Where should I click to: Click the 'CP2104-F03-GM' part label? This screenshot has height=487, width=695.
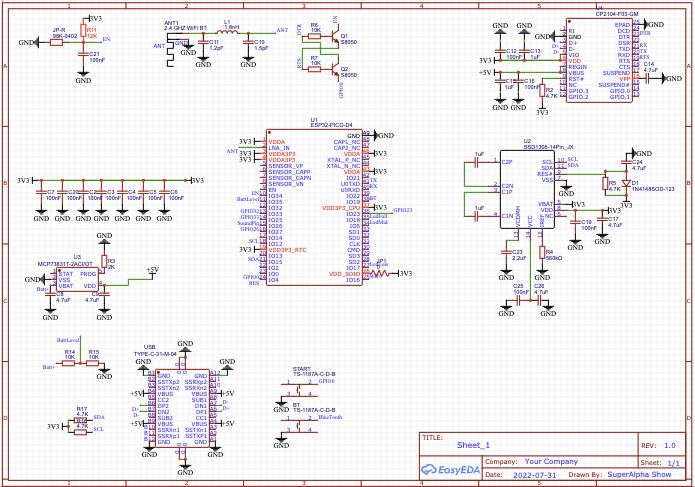[617, 14]
